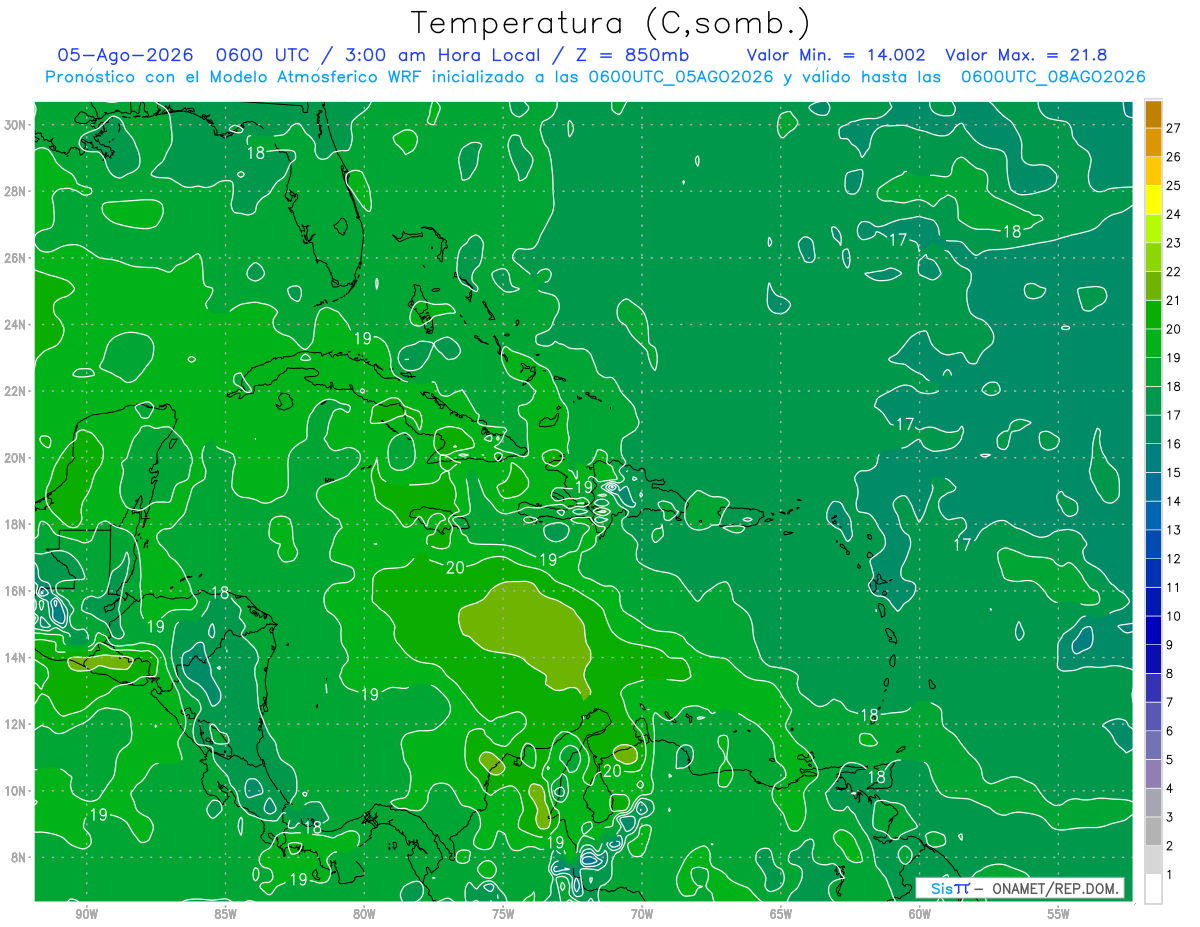Click the legend value '15'
The width and height of the screenshot is (1200, 927).
coord(1174,472)
